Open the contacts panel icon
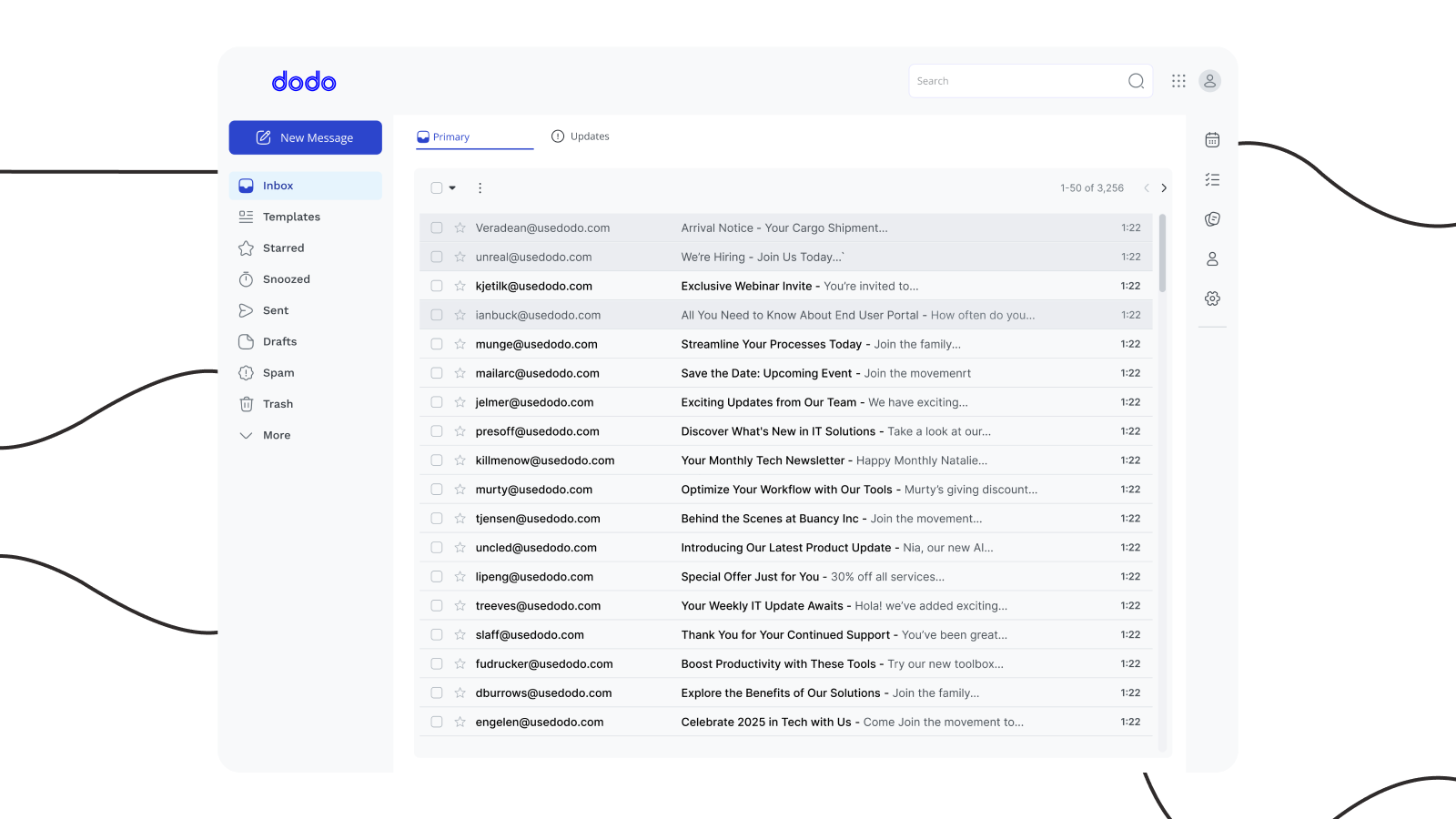1456x819 pixels. pos(1212,258)
